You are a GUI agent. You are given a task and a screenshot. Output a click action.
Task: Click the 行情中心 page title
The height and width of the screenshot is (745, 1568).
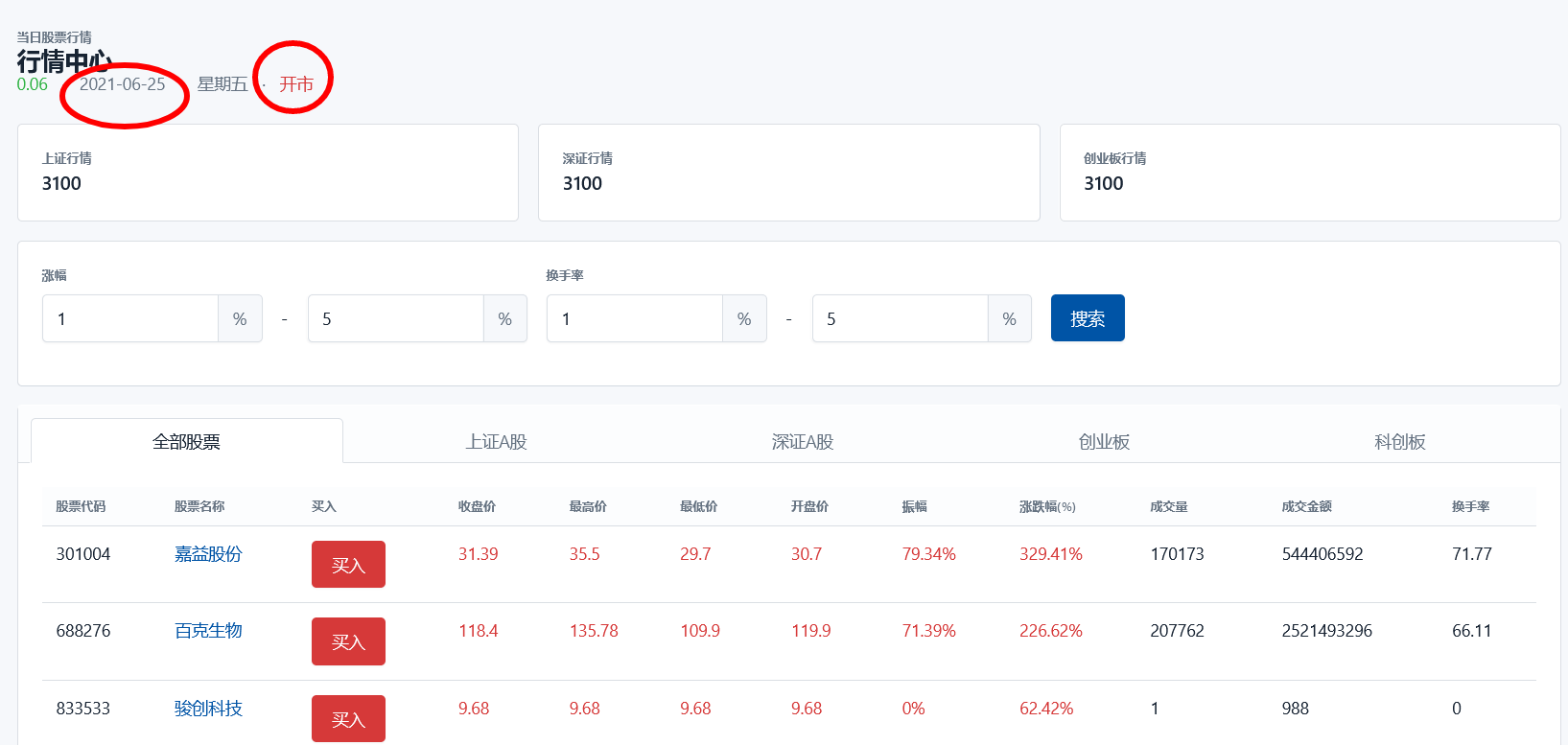point(64,61)
